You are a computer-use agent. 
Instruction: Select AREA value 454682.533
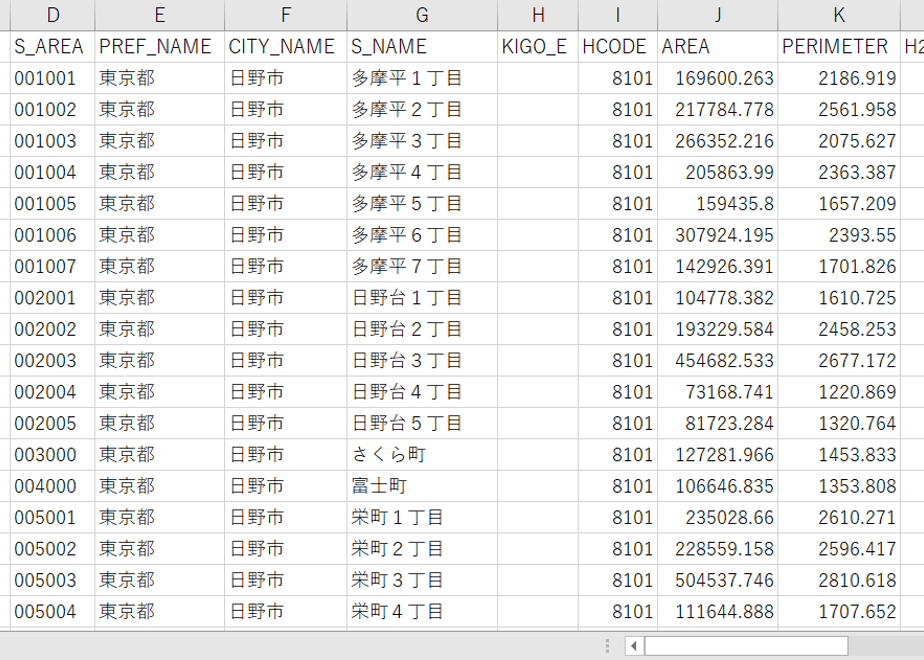click(x=718, y=360)
